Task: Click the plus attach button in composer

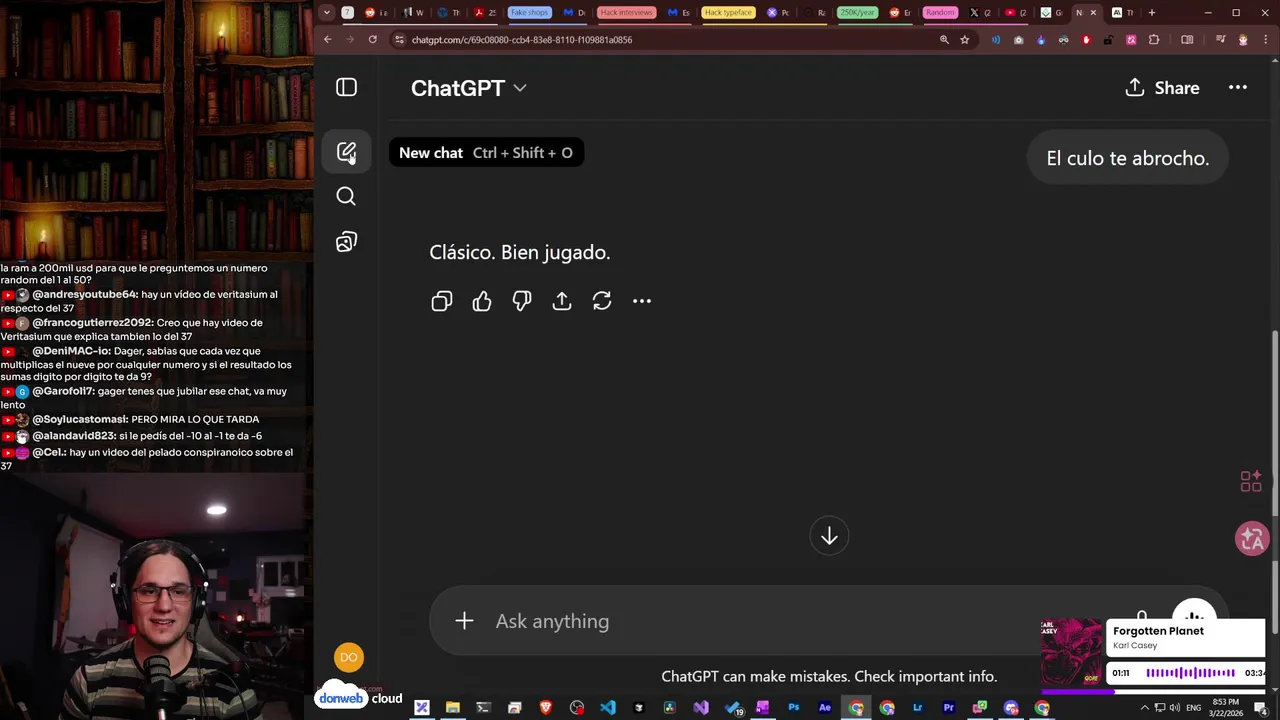Action: tap(464, 621)
